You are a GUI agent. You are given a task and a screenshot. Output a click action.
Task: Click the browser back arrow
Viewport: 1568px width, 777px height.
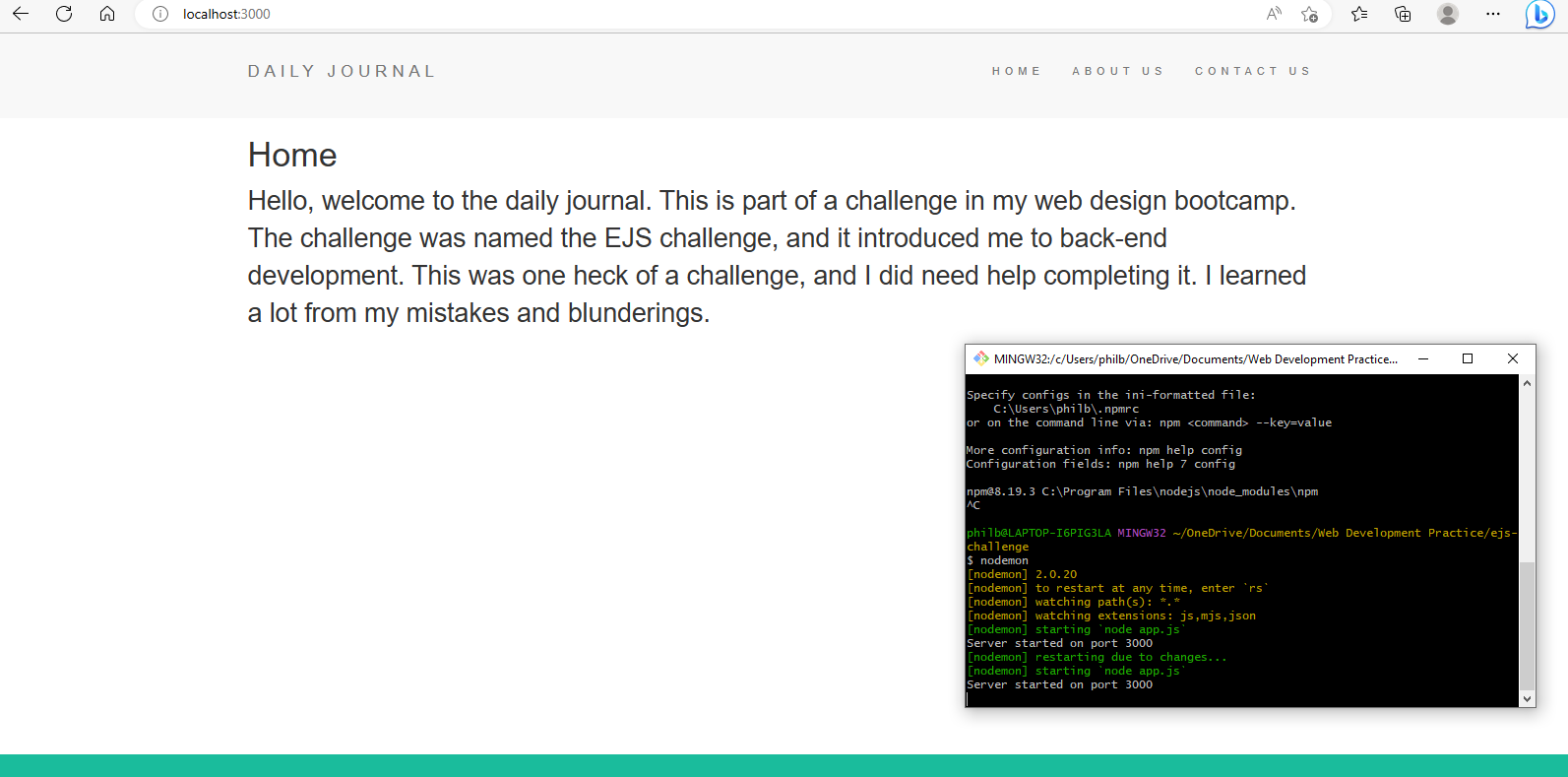tap(20, 14)
